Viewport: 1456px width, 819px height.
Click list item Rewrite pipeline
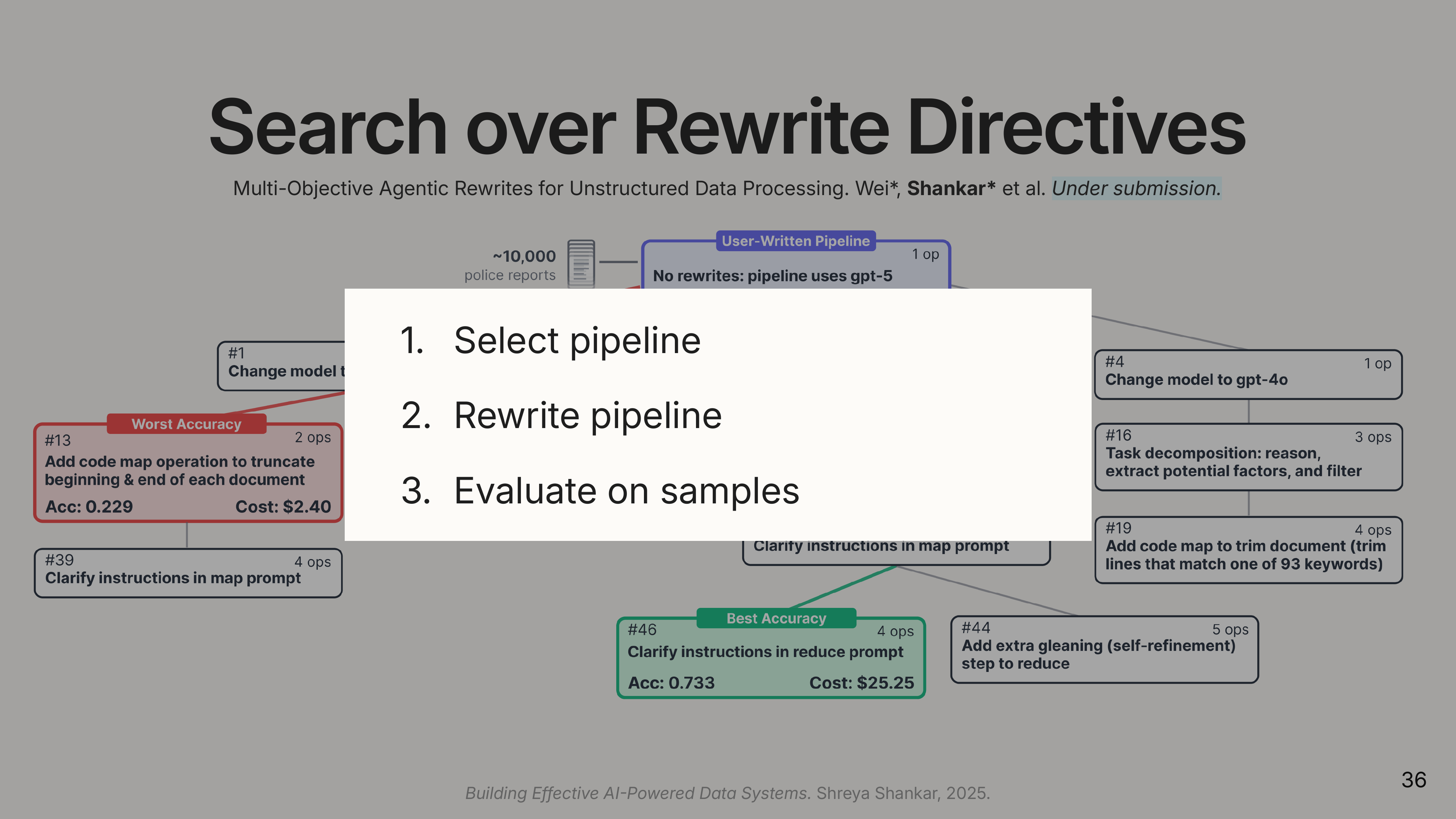[x=587, y=416]
